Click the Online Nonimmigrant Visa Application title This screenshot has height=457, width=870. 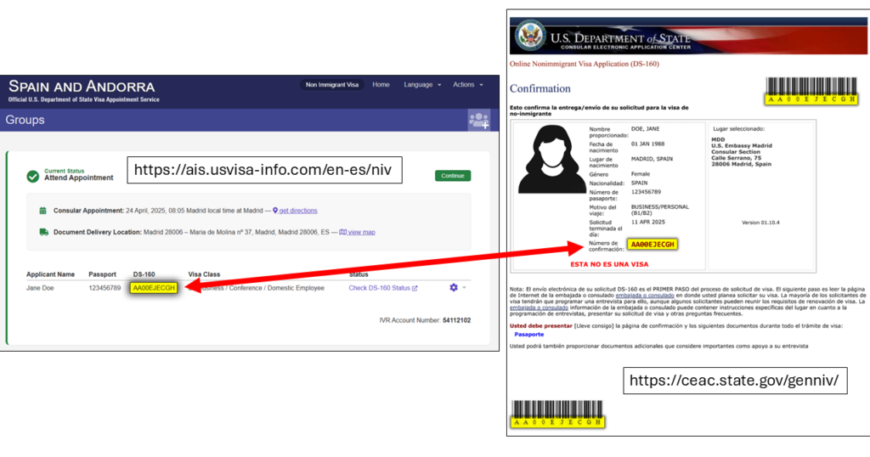[584, 64]
